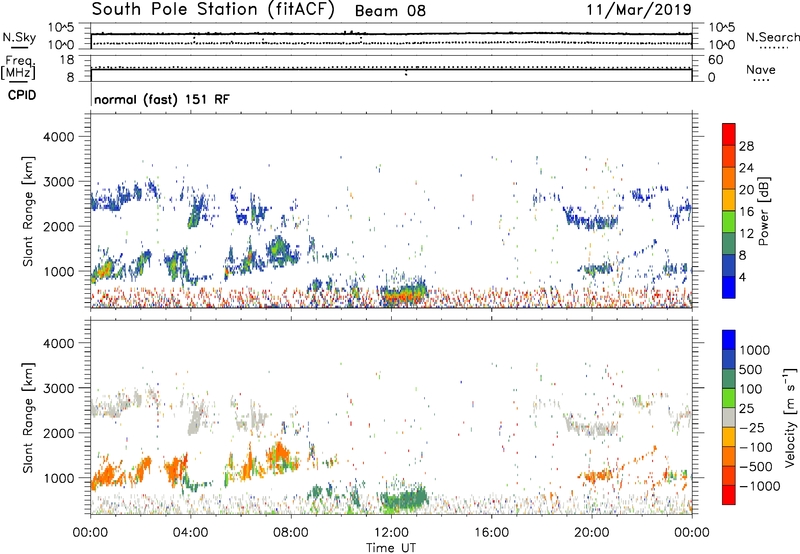Click the 'Time UT' axis title
Screen dimensions: 800x554
point(391,548)
